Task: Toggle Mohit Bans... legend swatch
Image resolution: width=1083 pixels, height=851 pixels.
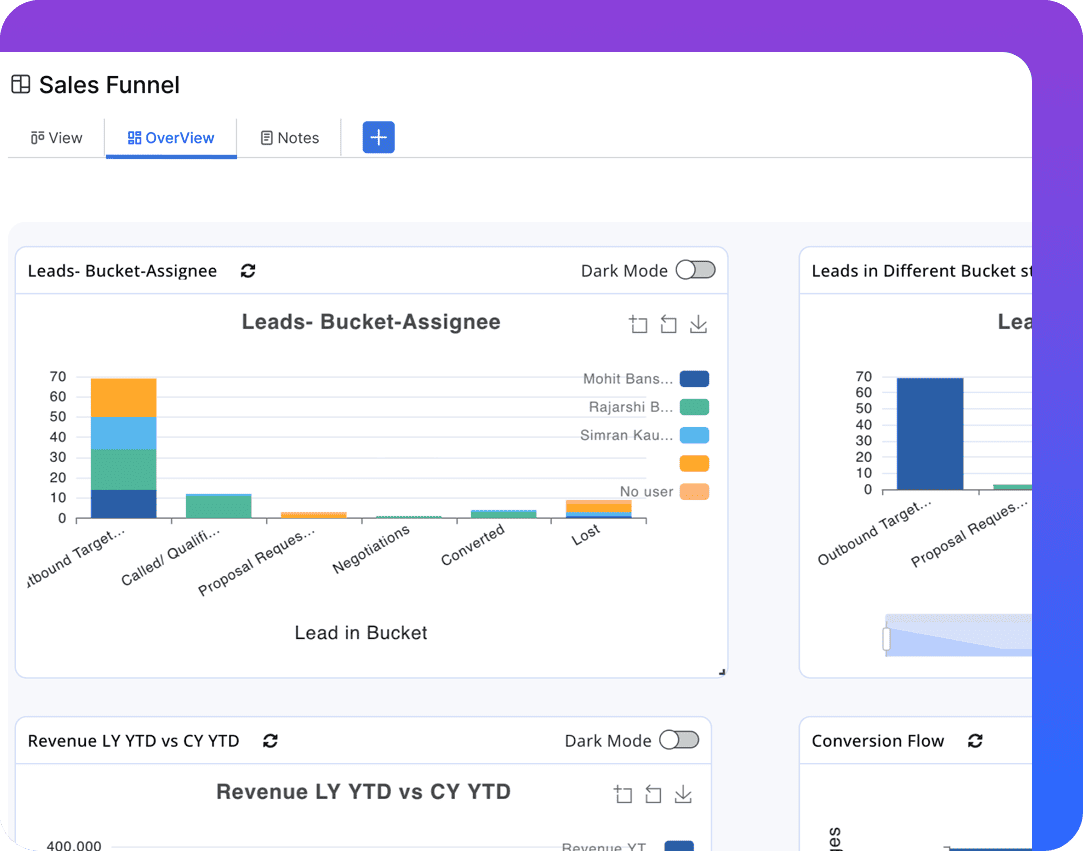Action: 694,379
